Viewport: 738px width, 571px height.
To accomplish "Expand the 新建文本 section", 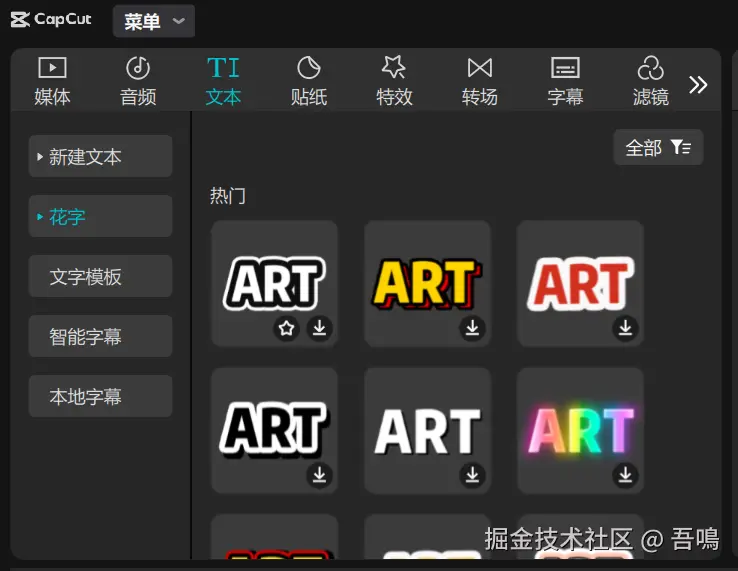I will (x=100, y=156).
